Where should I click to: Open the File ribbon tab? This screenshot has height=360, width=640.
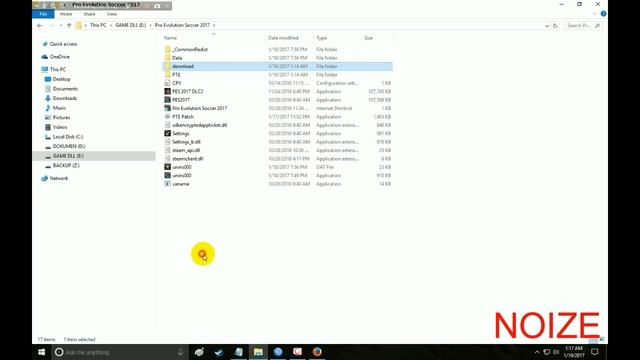click(x=43, y=14)
